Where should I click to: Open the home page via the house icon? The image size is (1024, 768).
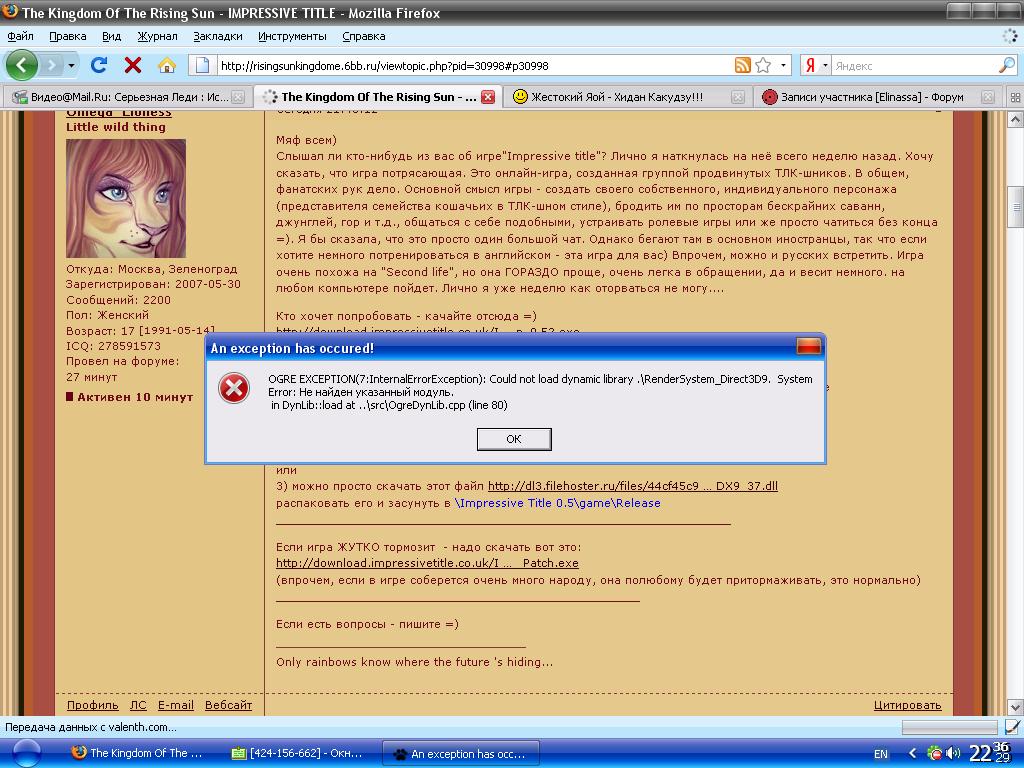167,65
